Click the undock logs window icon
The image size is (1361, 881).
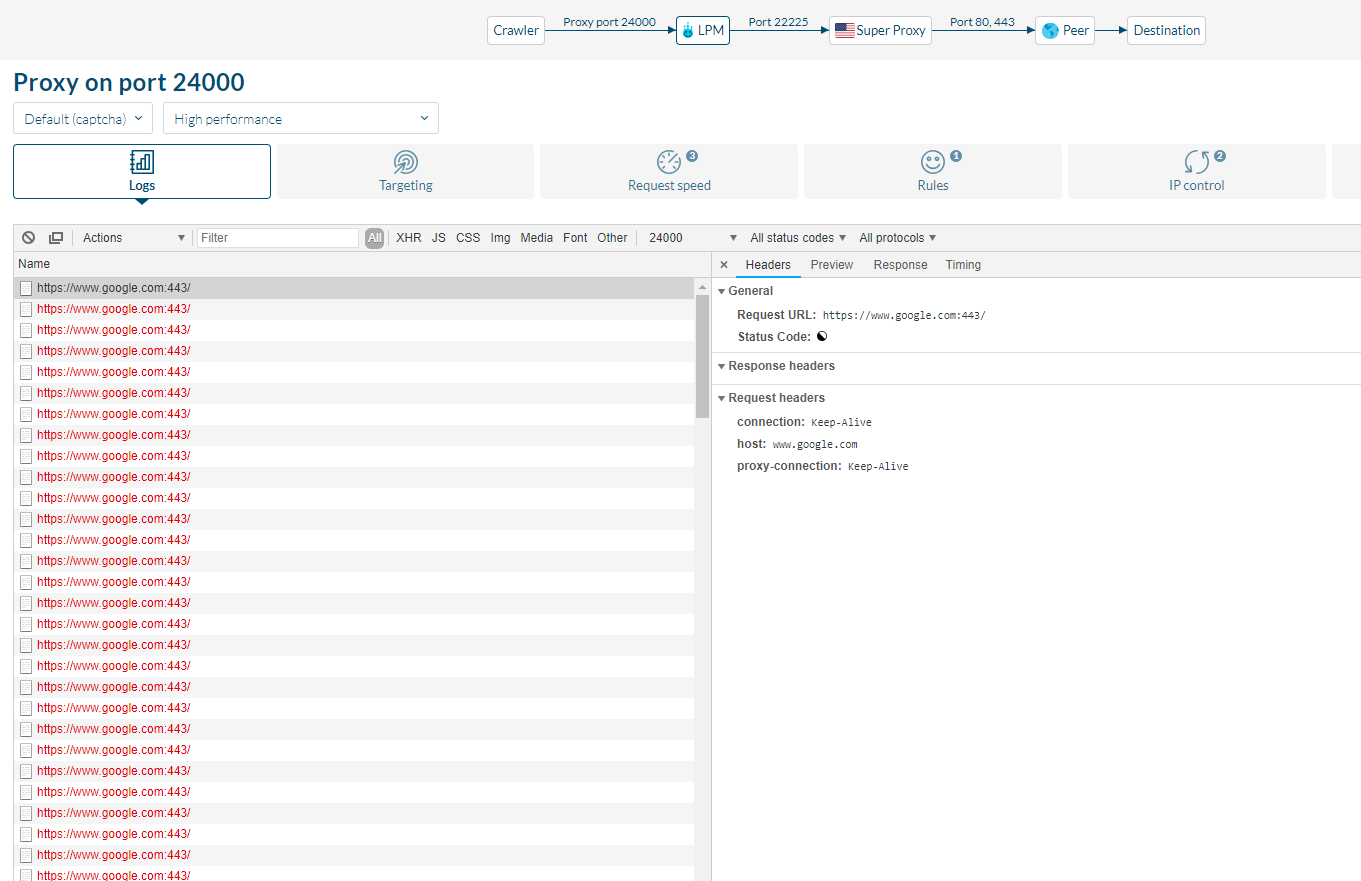(56, 238)
